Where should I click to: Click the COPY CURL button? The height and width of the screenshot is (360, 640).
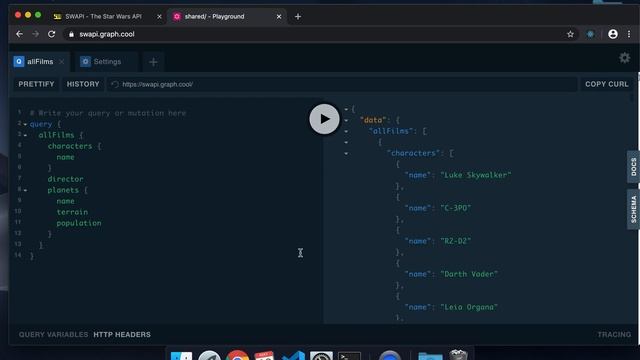coord(607,84)
